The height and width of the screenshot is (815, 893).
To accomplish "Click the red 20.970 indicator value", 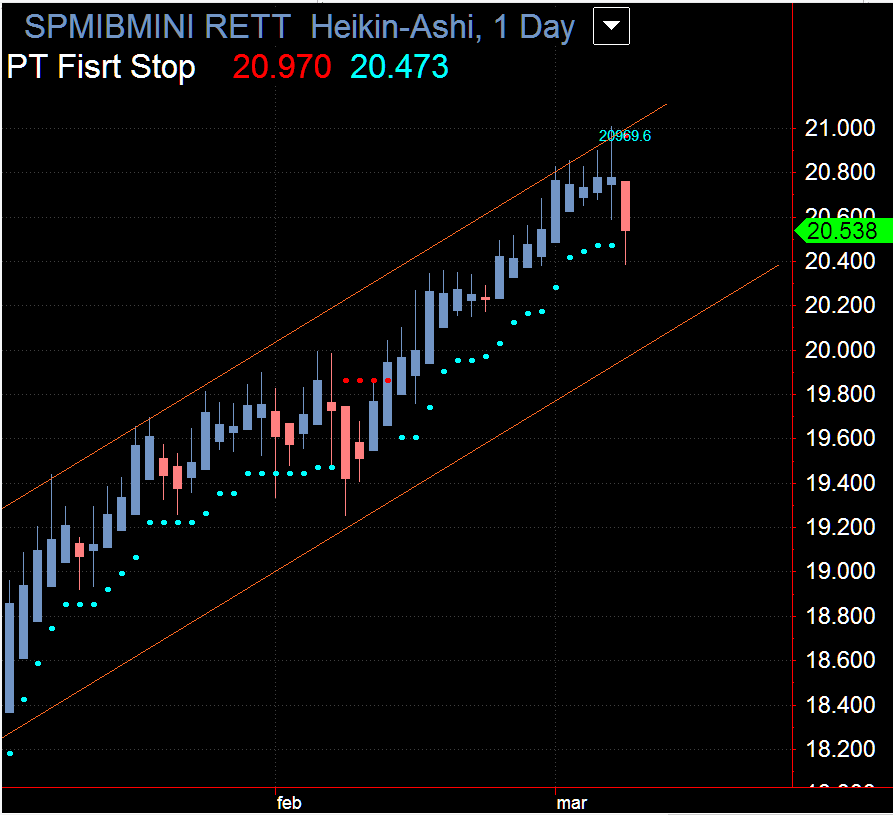I will coord(282,67).
